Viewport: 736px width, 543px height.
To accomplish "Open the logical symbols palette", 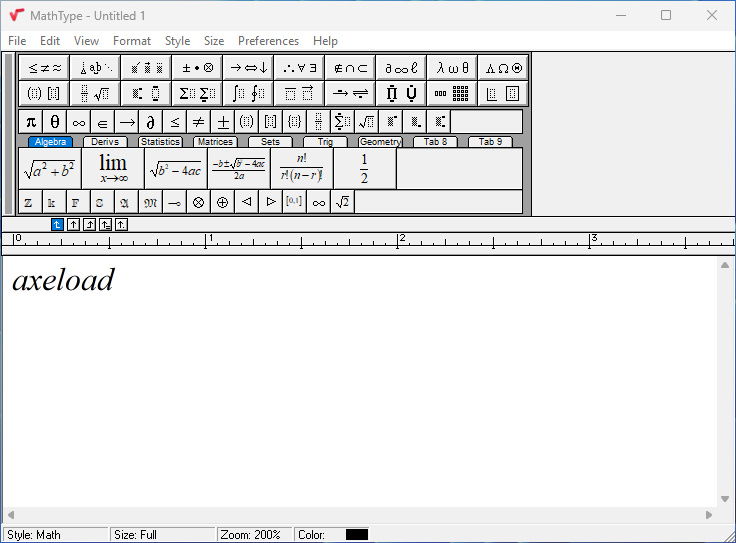I will tap(299, 68).
